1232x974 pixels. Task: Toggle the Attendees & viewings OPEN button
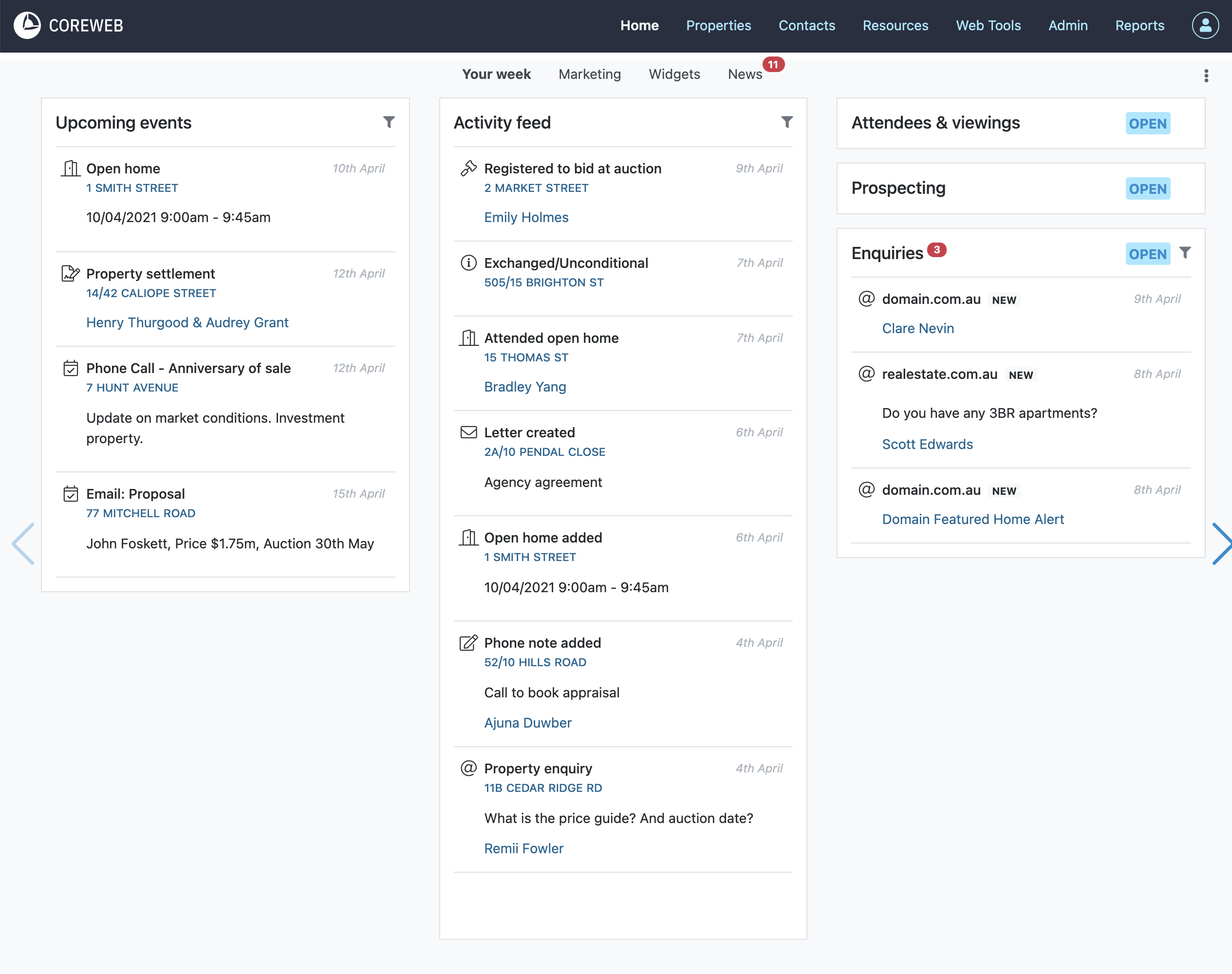[x=1147, y=124]
